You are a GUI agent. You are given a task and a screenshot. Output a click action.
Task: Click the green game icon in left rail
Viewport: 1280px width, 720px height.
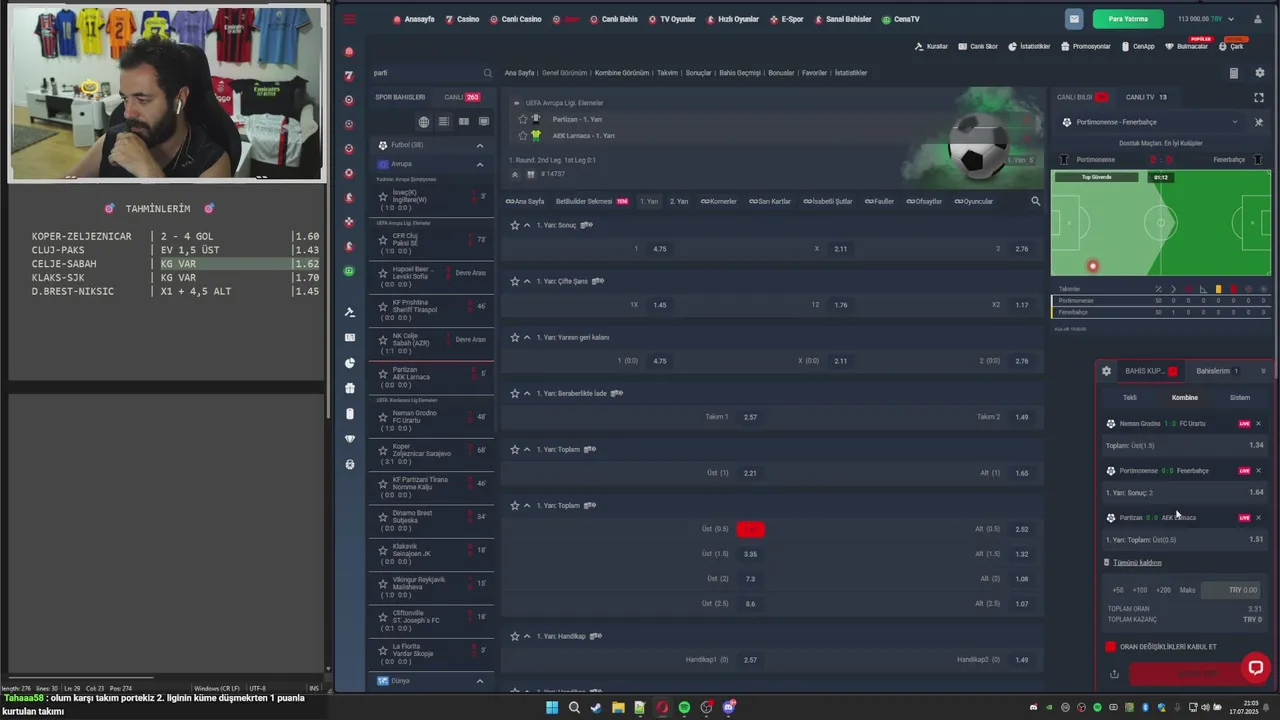pos(349,271)
